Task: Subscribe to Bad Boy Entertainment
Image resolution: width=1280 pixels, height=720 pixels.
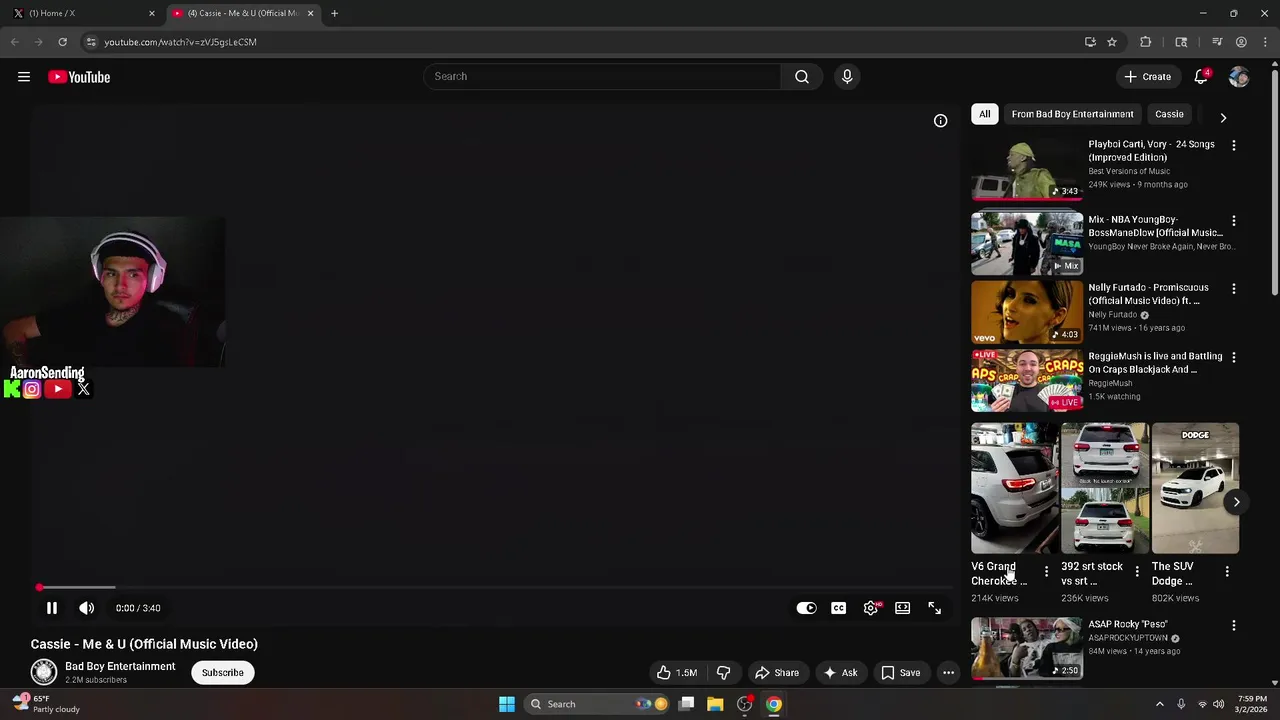Action: coord(222,673)
